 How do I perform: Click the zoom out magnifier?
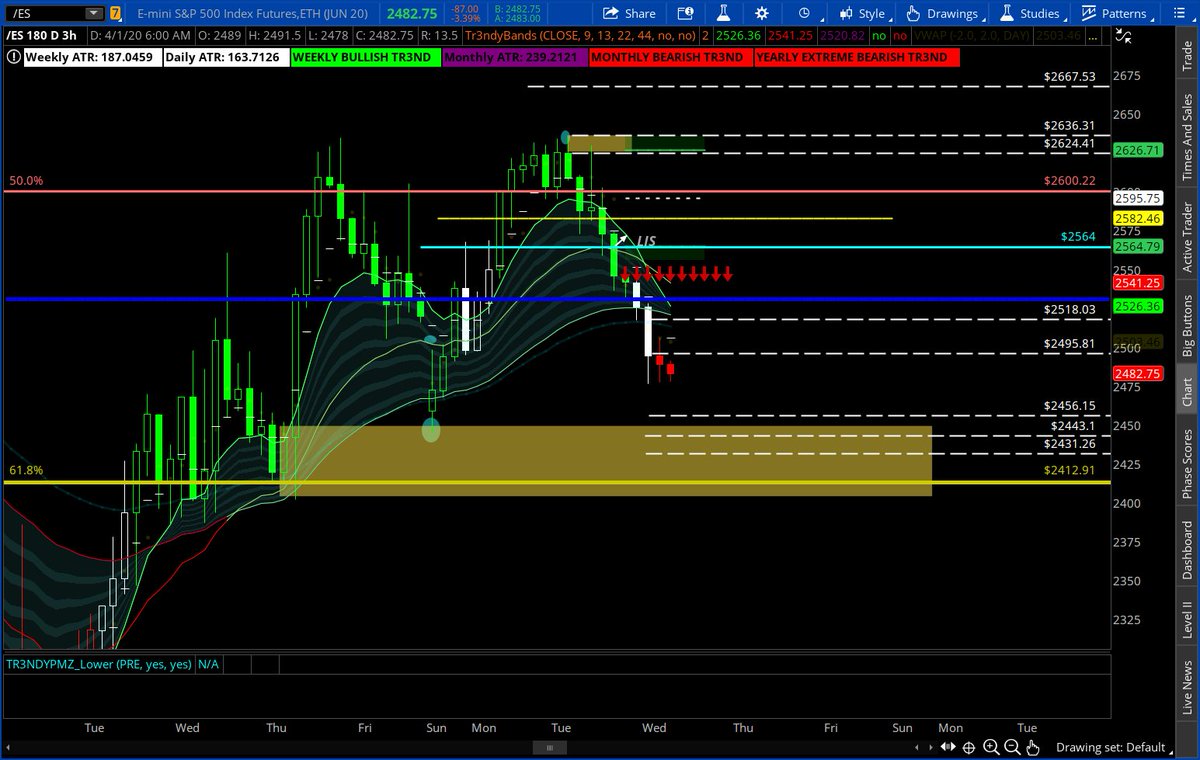click(x=1012, y=747)
